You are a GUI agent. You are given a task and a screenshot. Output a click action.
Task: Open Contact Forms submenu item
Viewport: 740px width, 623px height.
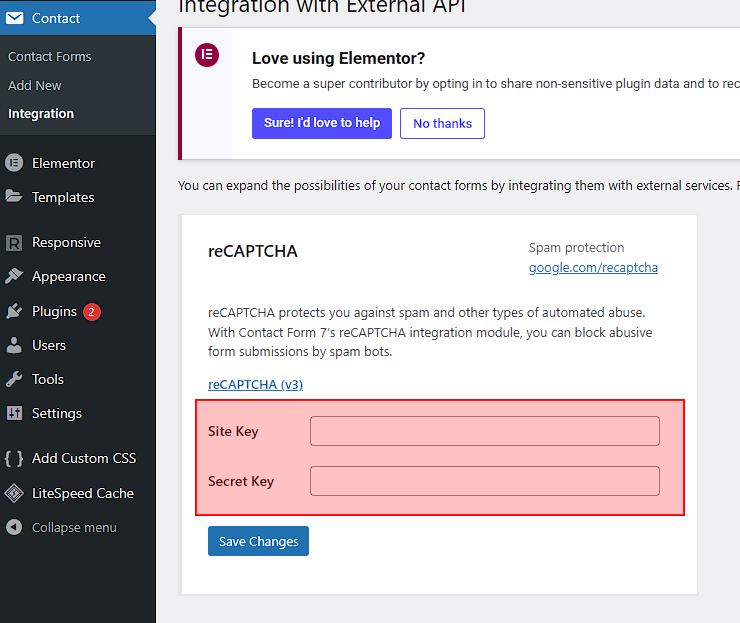point(50,57)
